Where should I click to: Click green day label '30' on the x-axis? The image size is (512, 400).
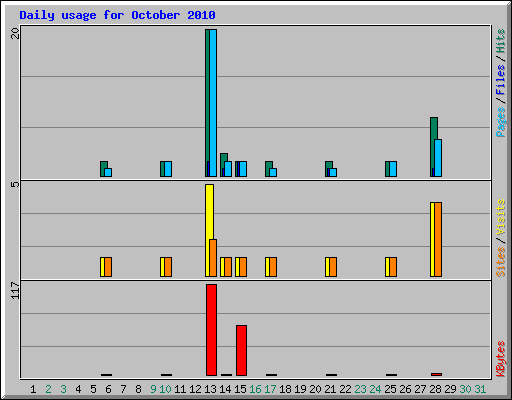pos(465,389)
